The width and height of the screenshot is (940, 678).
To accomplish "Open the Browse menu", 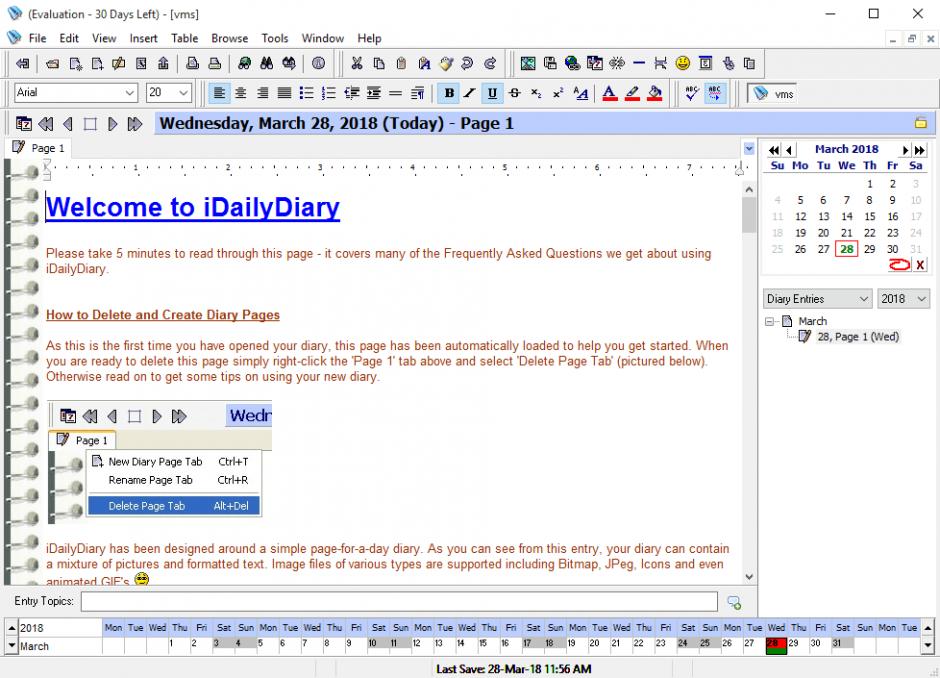I will [229, 38].
